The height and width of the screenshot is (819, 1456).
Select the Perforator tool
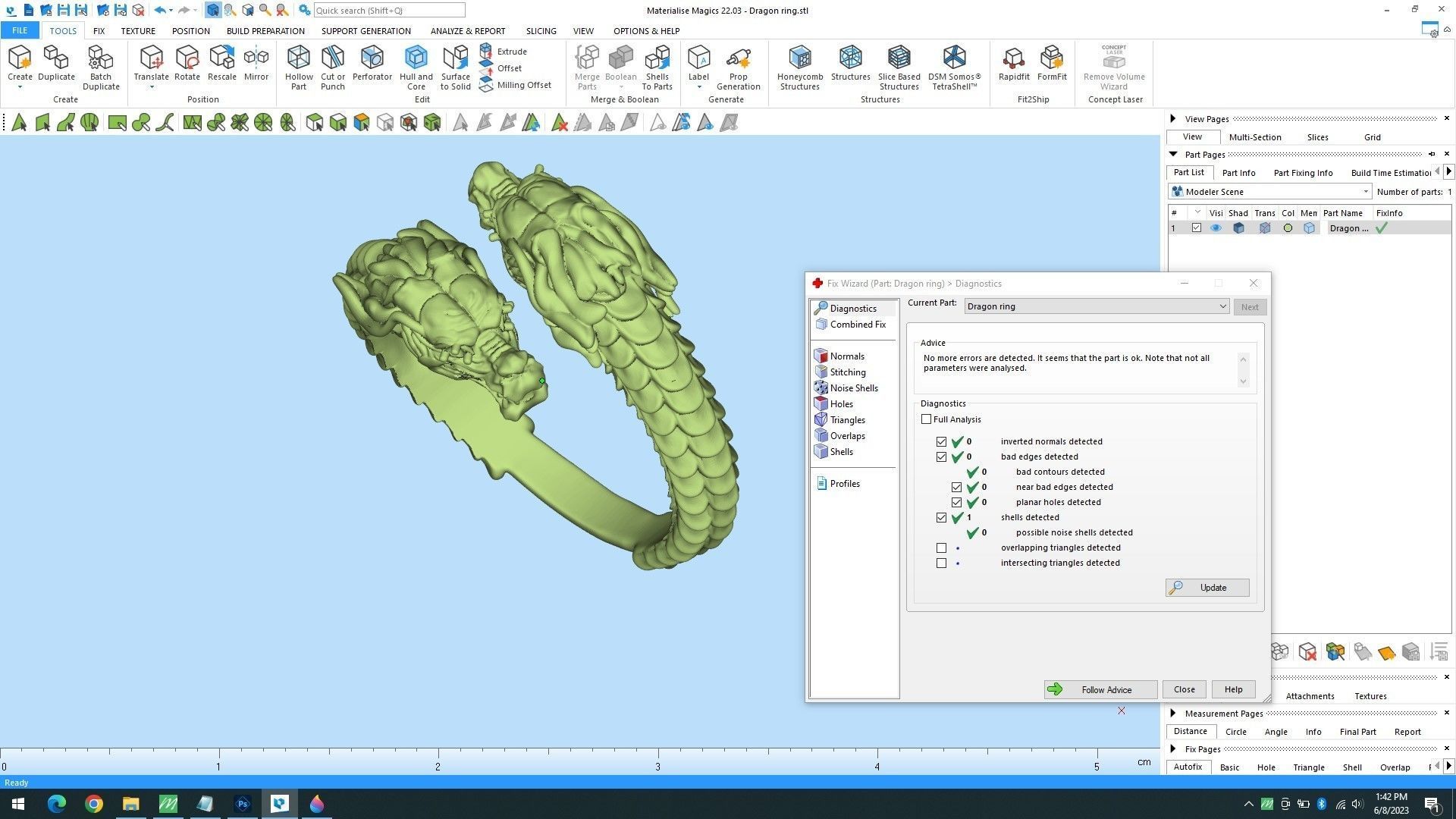[372, 63]
